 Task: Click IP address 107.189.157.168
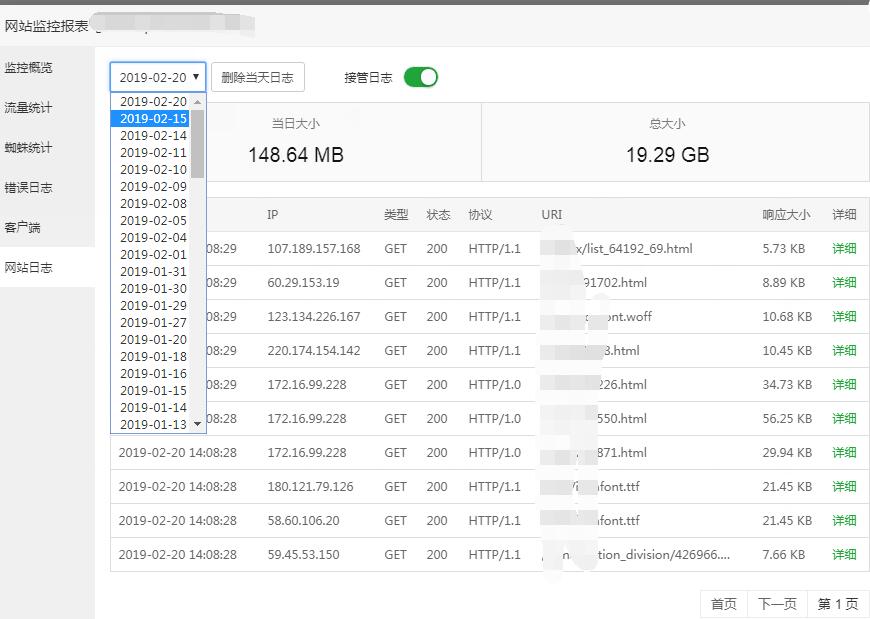(314, 248)
